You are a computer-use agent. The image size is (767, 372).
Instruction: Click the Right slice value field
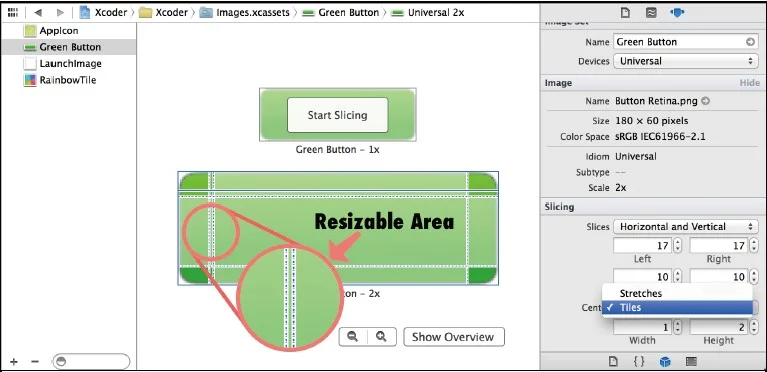coord(718,245)
